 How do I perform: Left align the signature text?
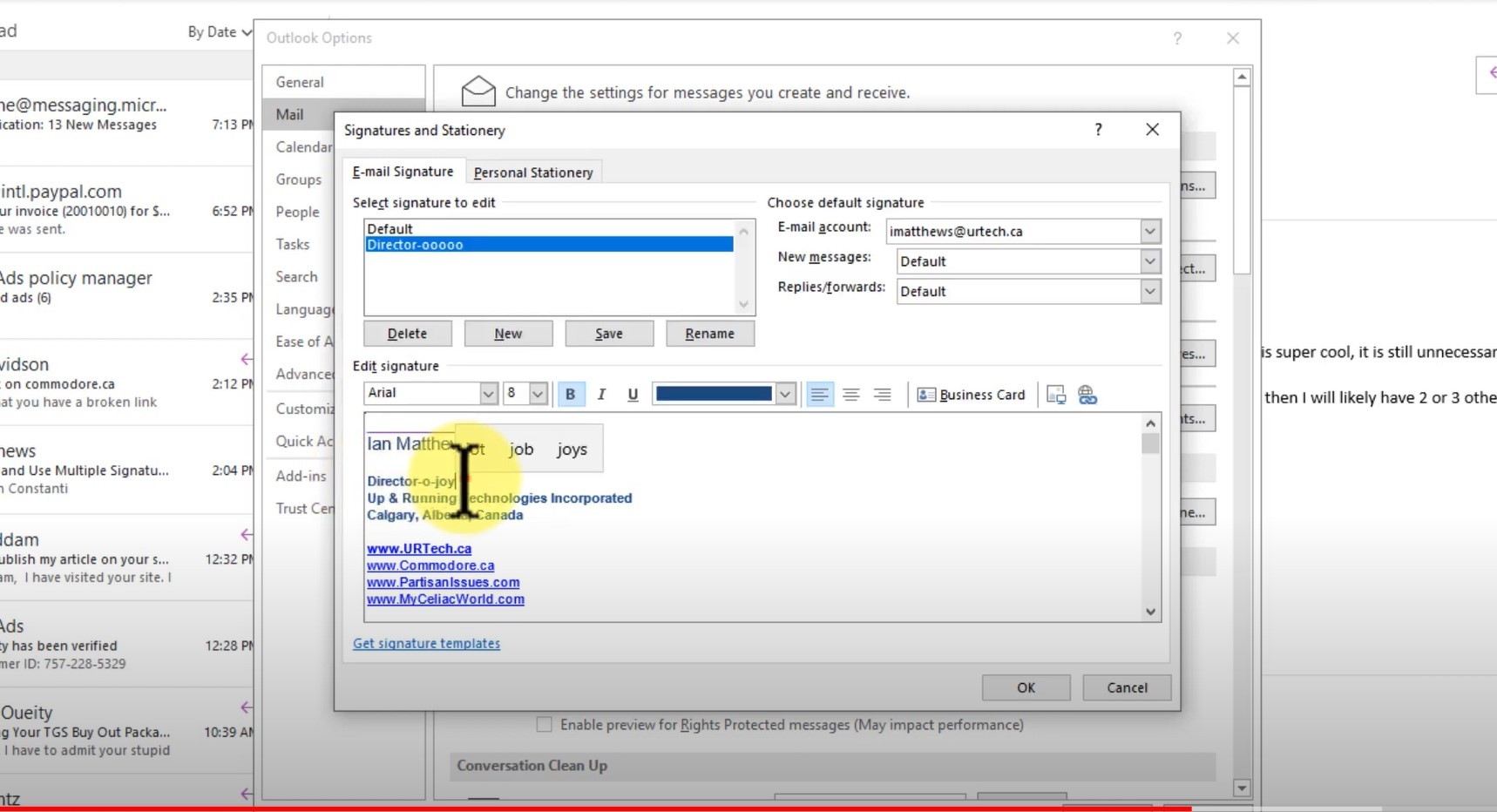pyautogui.click(x=818, y=395)
